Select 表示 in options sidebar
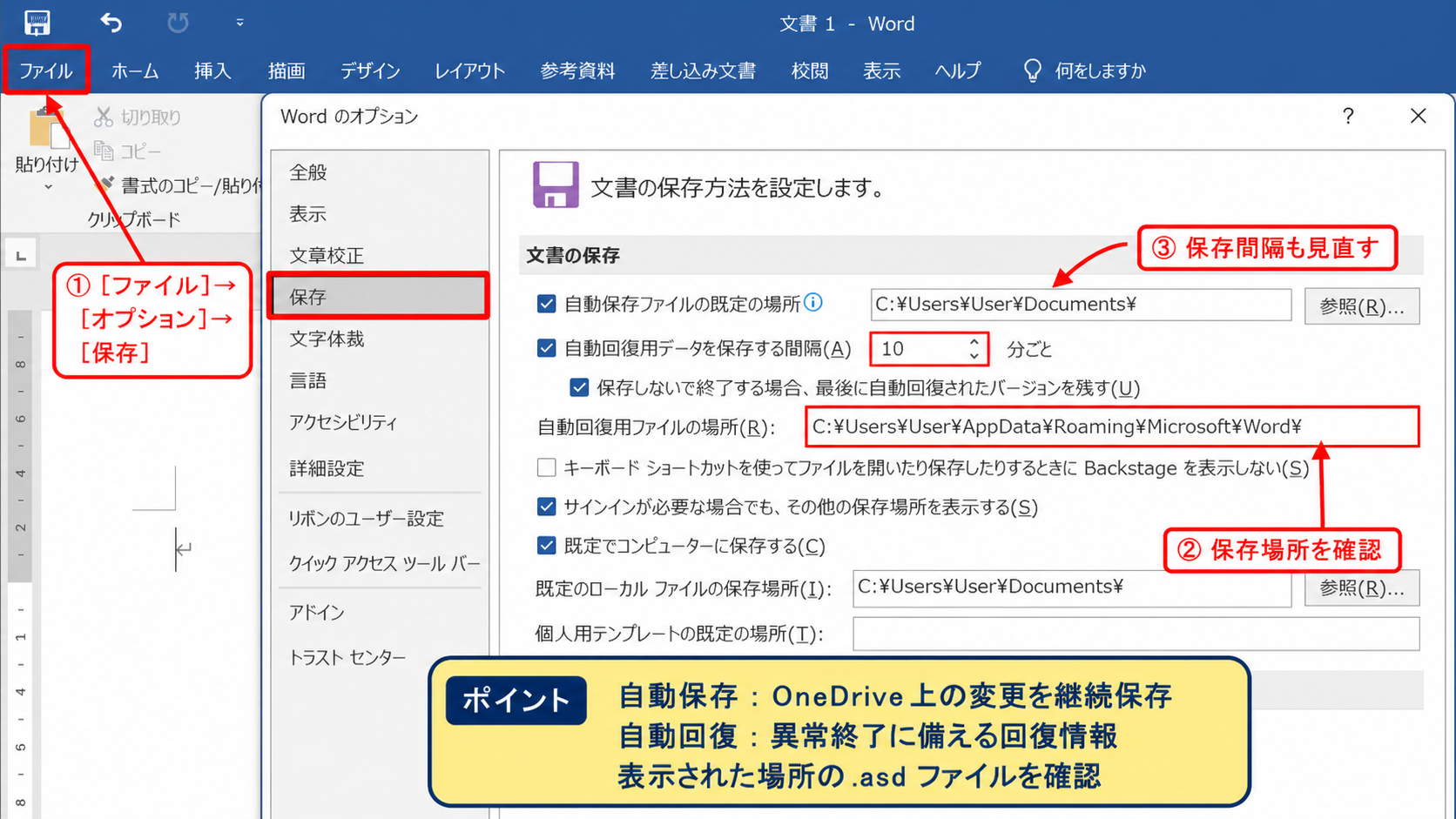 [x=380, y=214]
